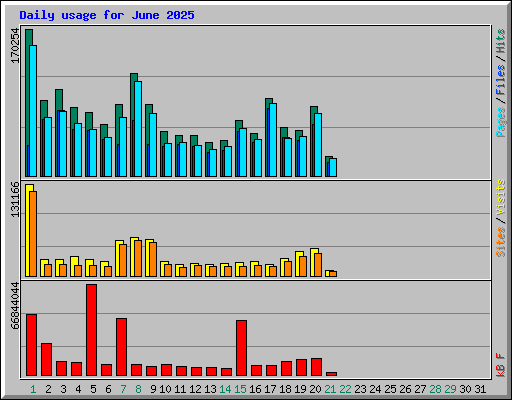Select day 12 label on x-axis
Screen dimensions: 512x400
[x=195, y=389]
